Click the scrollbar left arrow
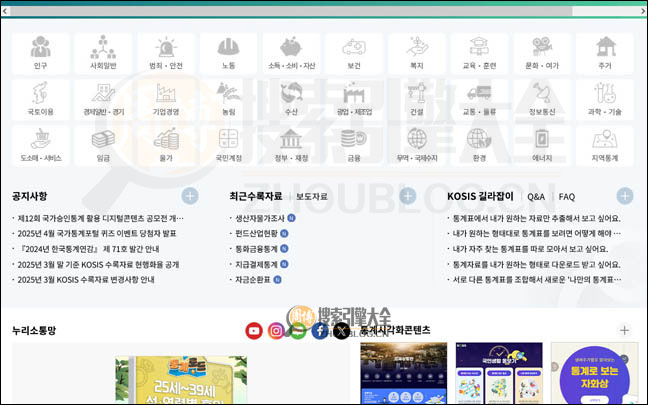This screenshot has width=648, height=405. 5,11
